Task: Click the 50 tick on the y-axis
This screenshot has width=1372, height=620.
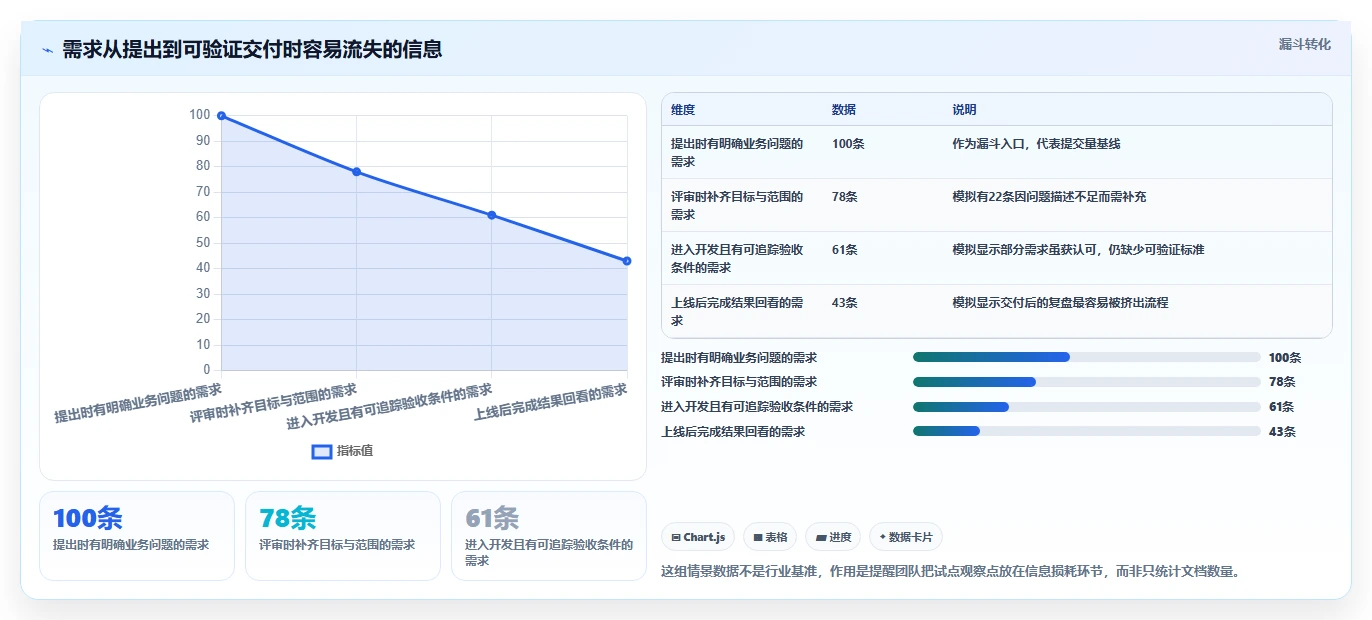Action: click(x=202, y=243)
